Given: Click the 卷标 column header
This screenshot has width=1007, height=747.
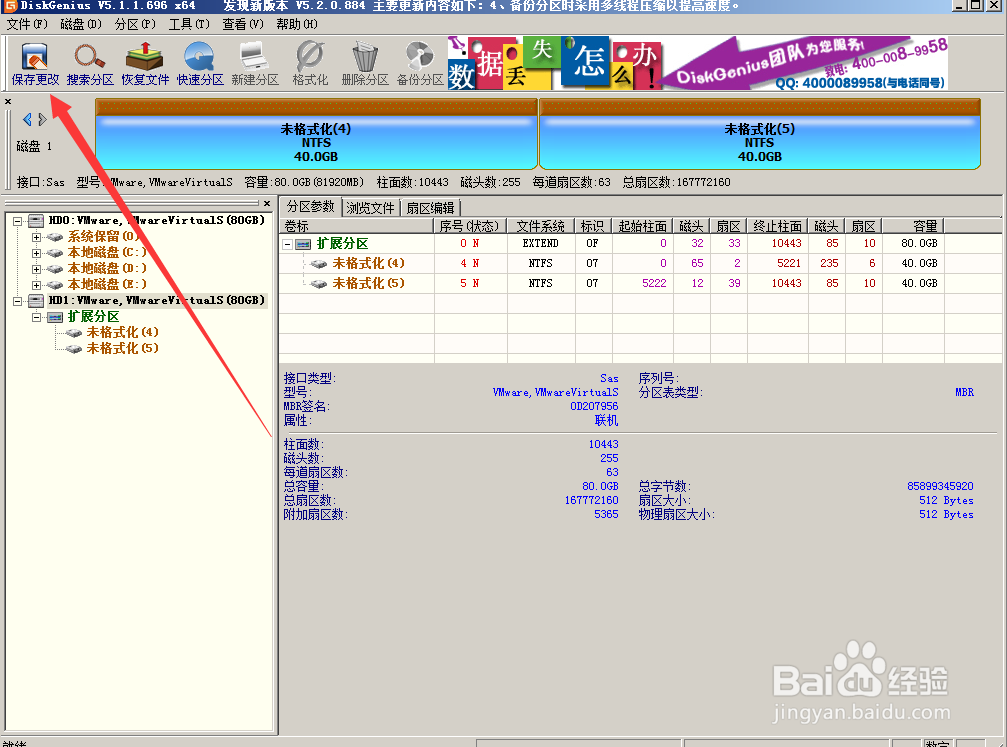Looking at the screenshot, I should coord(356,226).
